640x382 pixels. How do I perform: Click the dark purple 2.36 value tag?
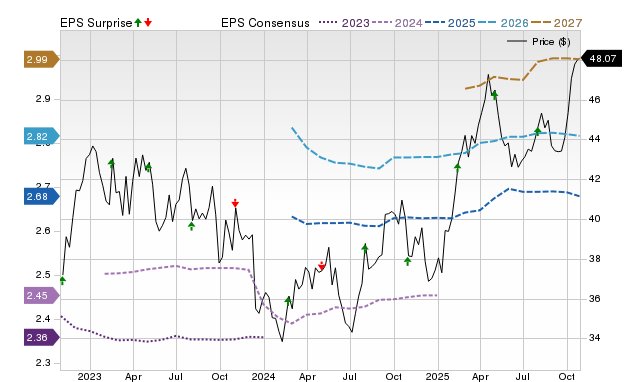coord(41,338)
